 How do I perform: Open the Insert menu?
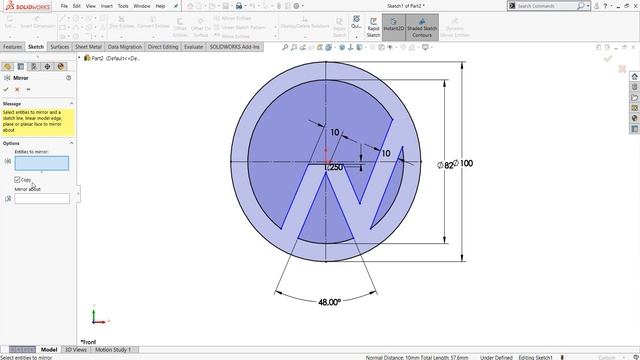coord(107,6)
